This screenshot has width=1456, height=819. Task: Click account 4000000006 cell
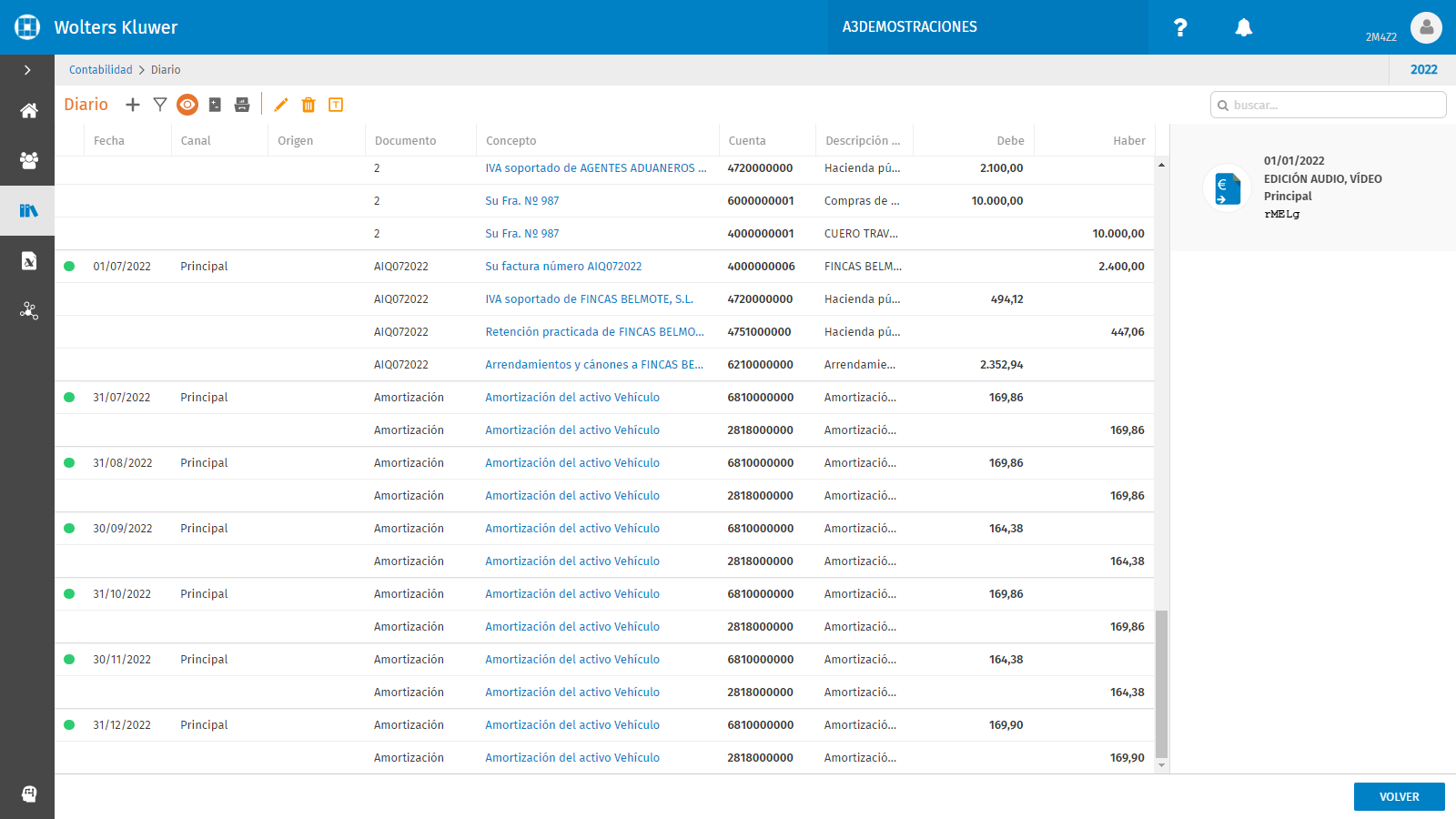pos(762,267)
